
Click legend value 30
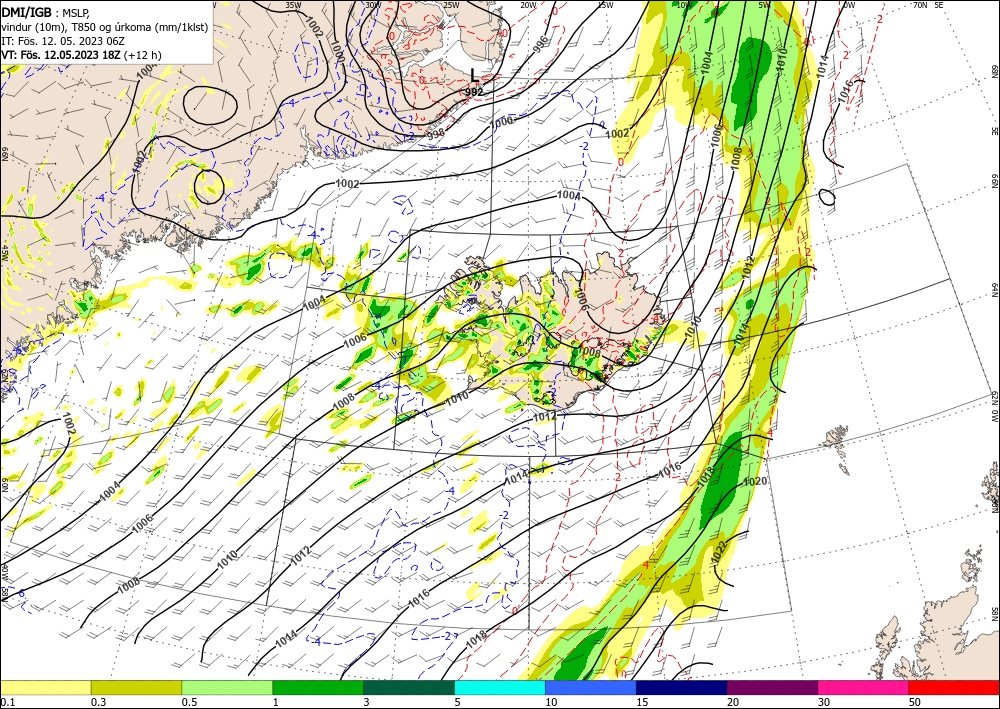click(824, 702)
